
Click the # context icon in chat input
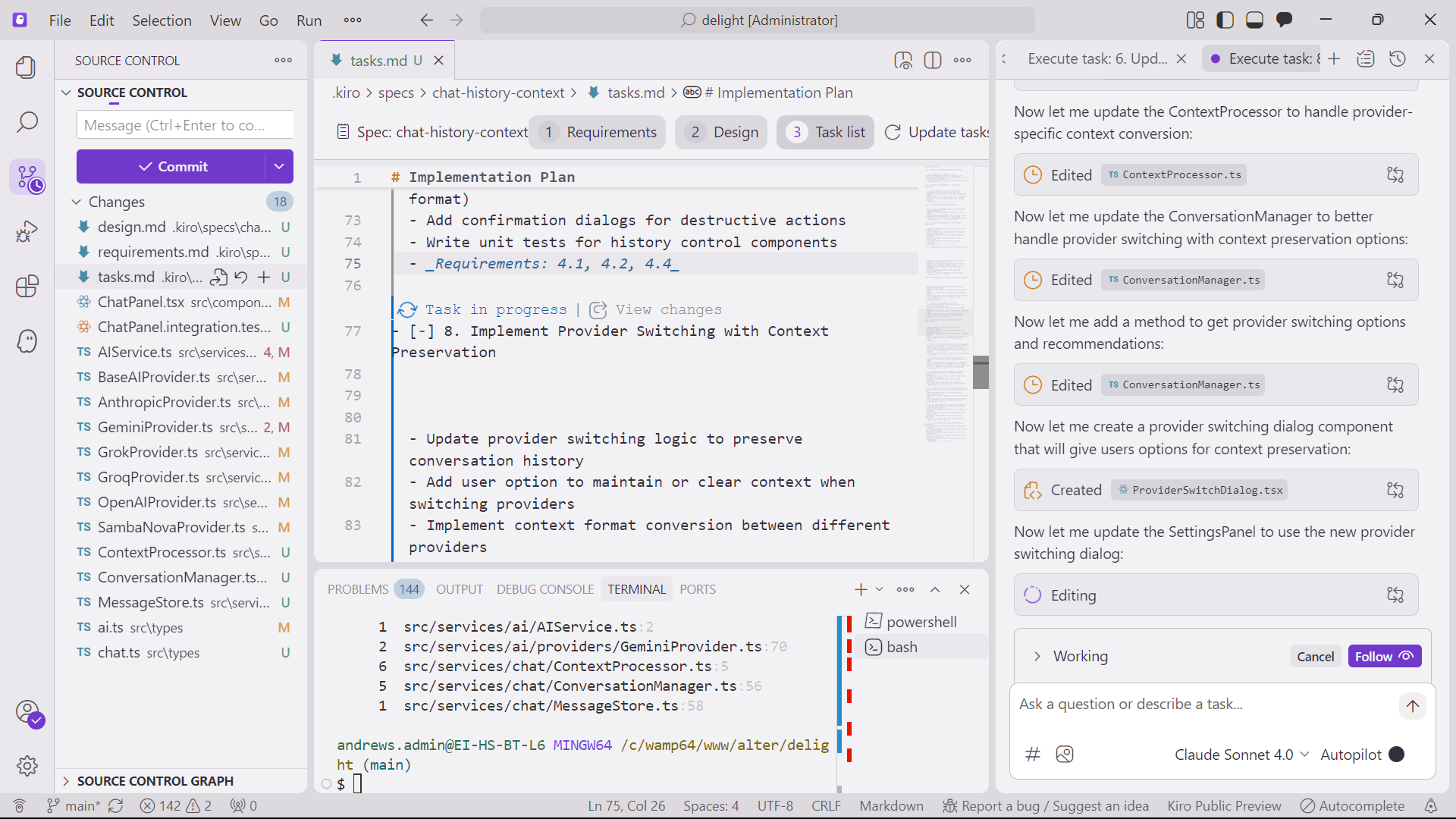(x=1032, y=754)
